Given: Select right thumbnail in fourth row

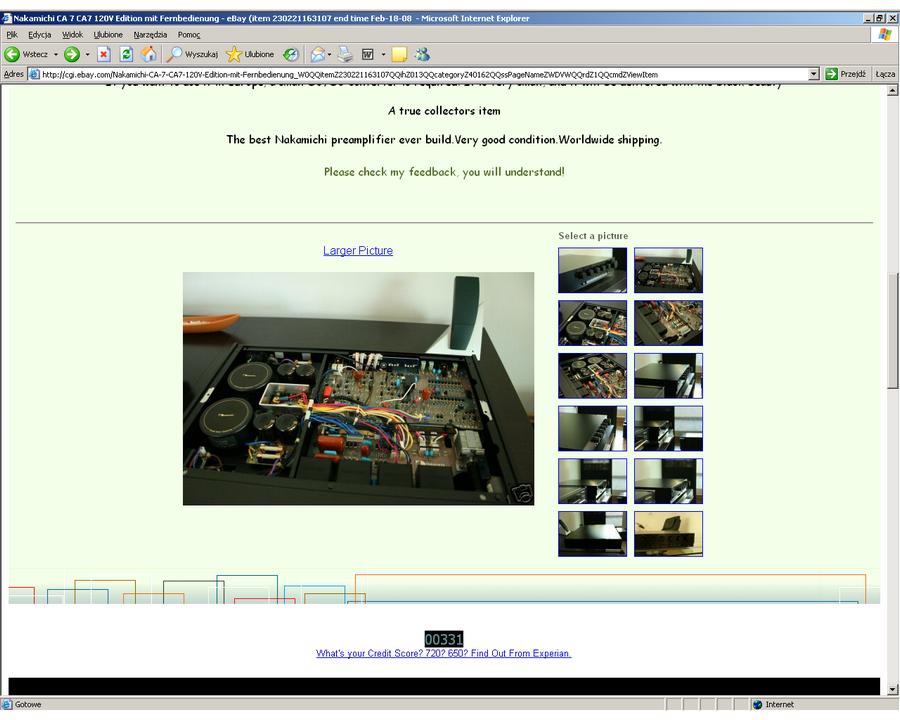Looking at the screenshot, I should tap(668, 428).
